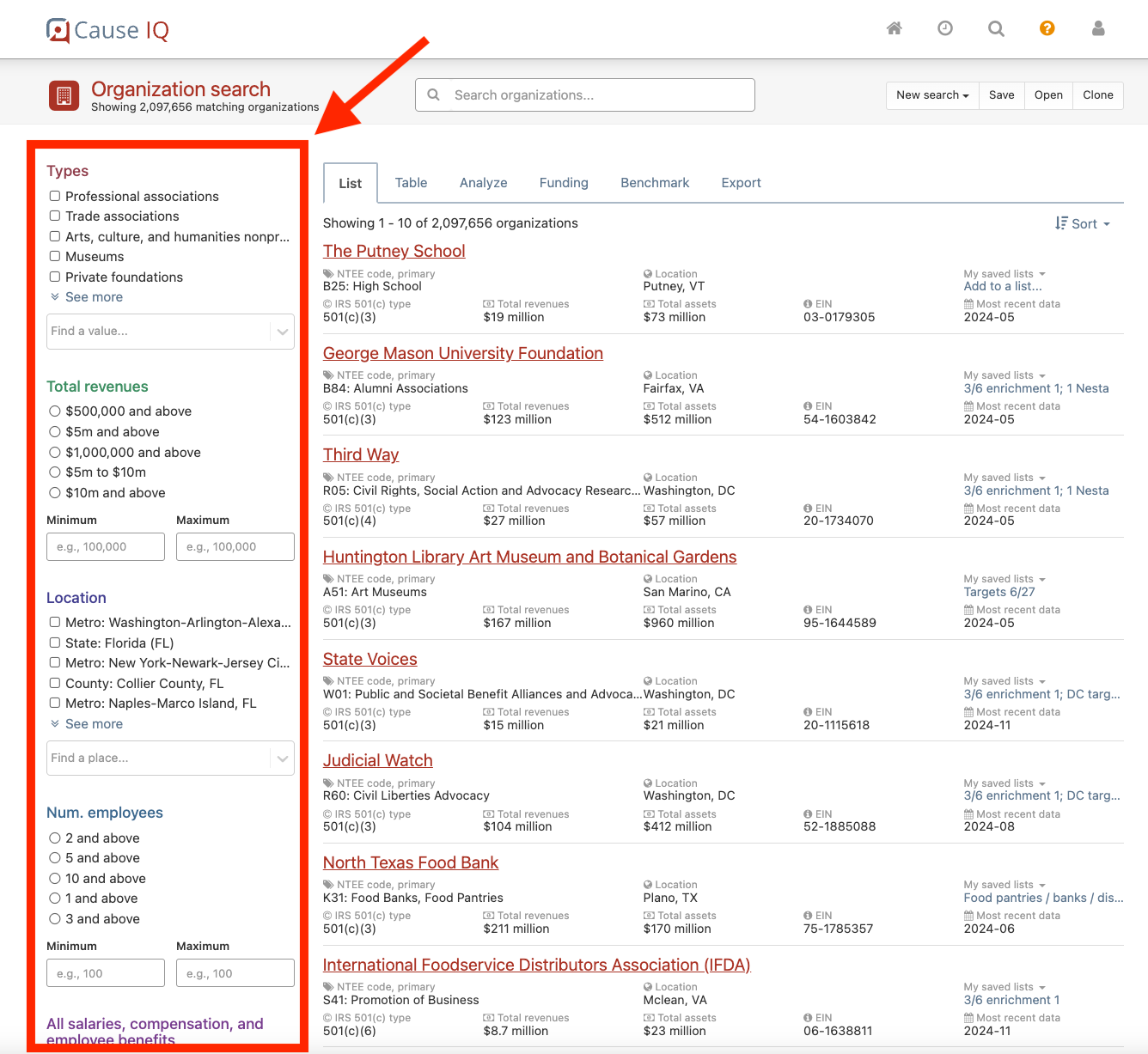
Task: Select revenue $5m to $10m
Action: coord(55,472)
